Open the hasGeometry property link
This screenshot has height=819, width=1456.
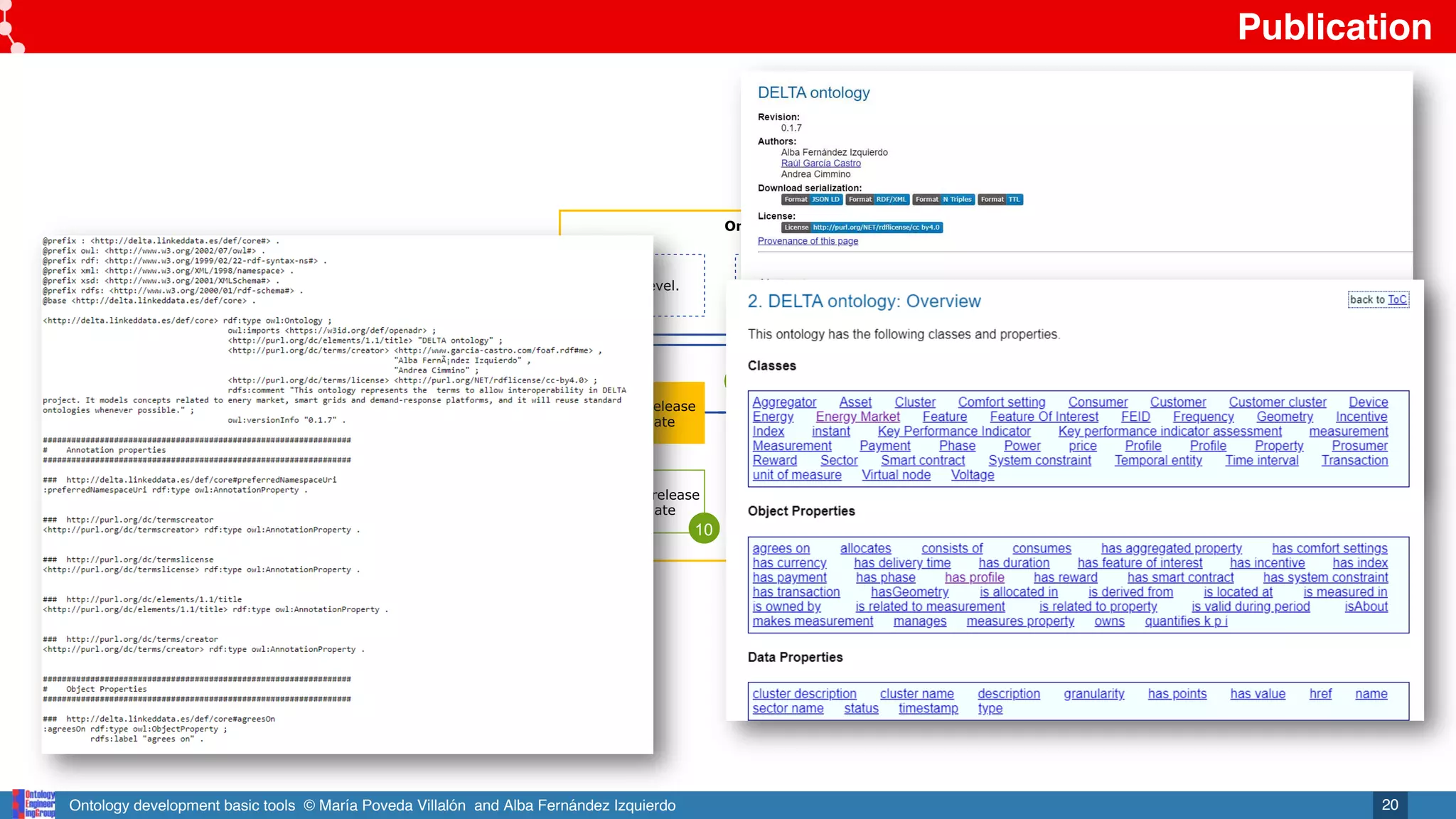point(909,592)
